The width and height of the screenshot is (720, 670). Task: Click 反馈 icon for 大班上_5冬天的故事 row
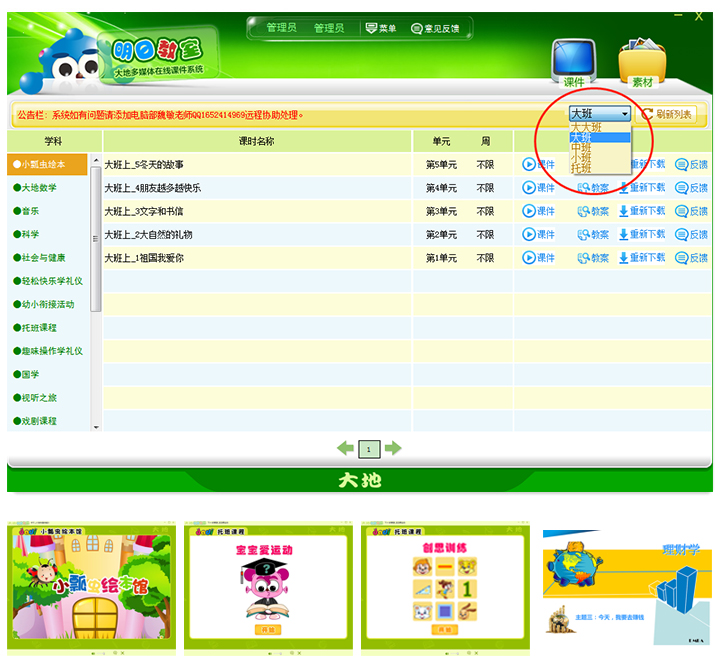pyautogui.click(x=690, y=164)
